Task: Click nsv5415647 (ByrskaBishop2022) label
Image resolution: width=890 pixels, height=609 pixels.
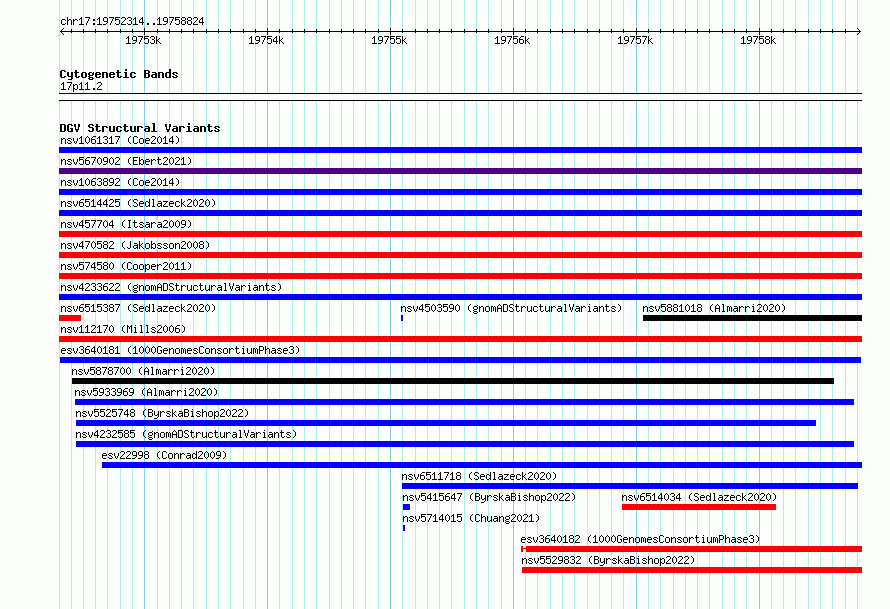Action: click(489, 497)
